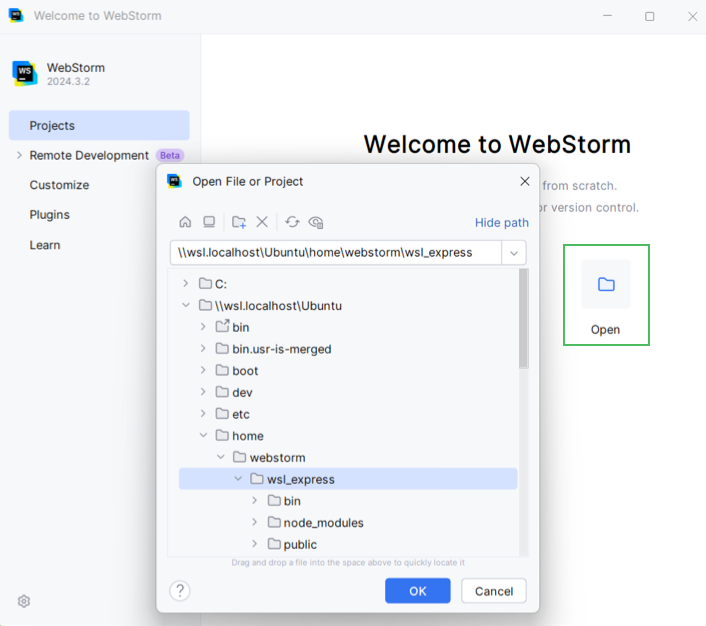
Task: Open the Customize sidebar item
Action: [x=59, y=185]
